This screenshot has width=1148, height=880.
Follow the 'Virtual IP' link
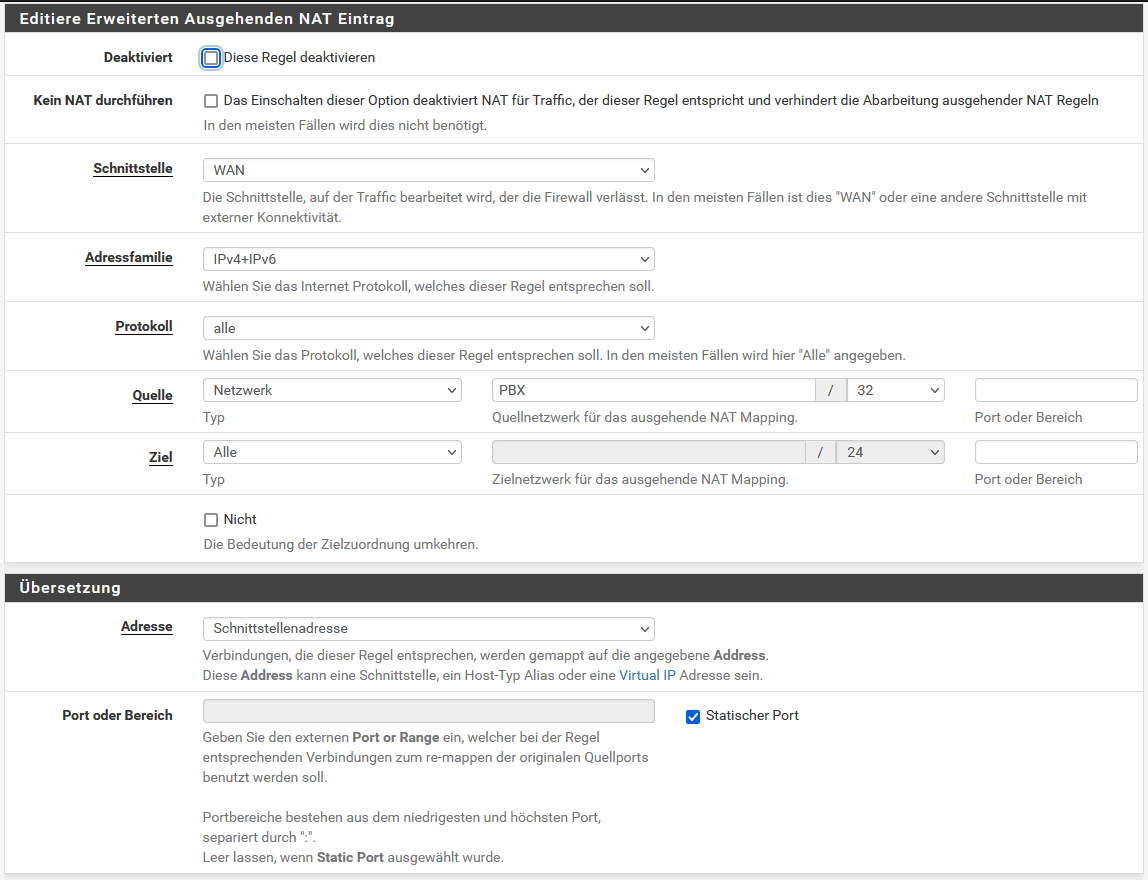[647, 675]
